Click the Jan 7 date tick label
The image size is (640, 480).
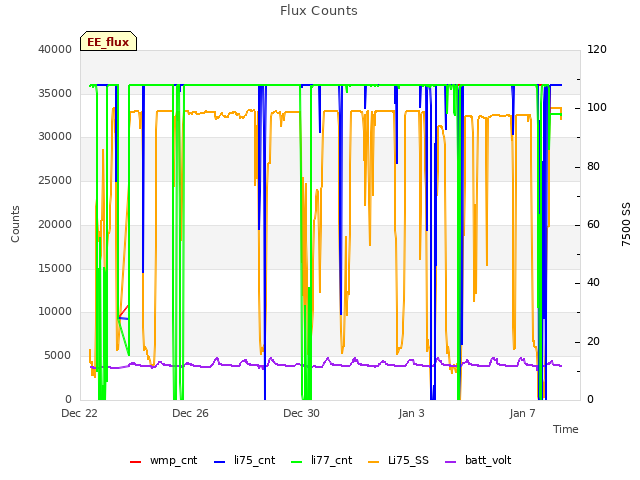click(x=522, y=413)
